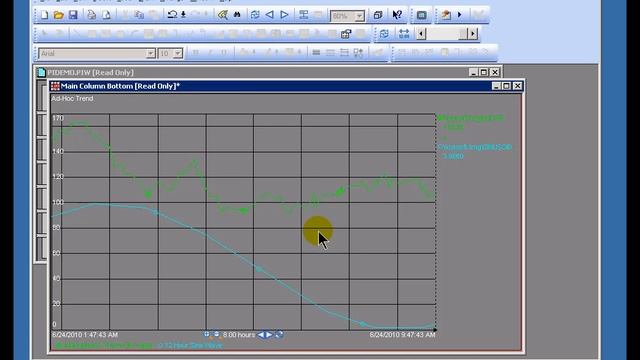Click the line weight icon

pyautogui.click(x=316, y=53)
